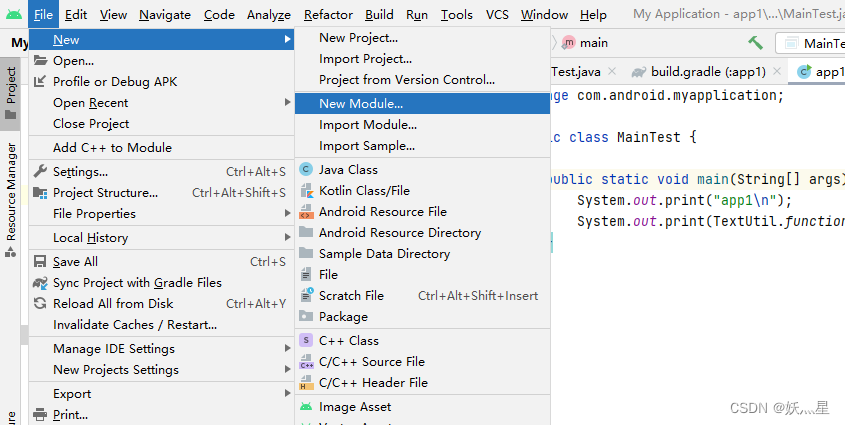Switch to the build.gradle (:app1) tab
The height and width of the screenshot is (425, 845).
[707, 72]
